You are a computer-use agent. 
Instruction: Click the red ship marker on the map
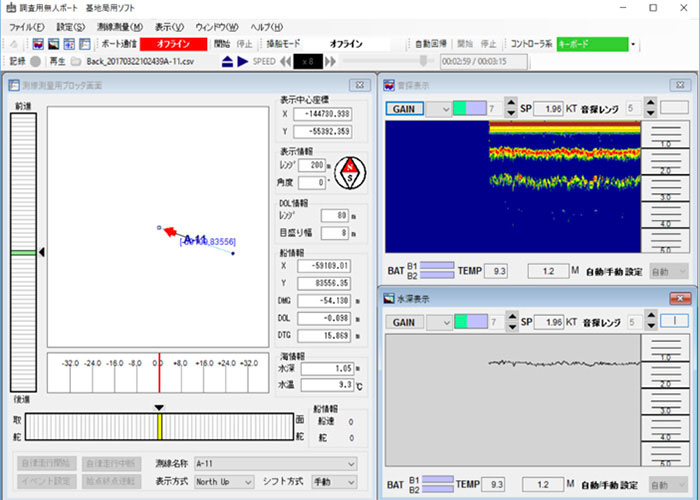pos(169,231)
